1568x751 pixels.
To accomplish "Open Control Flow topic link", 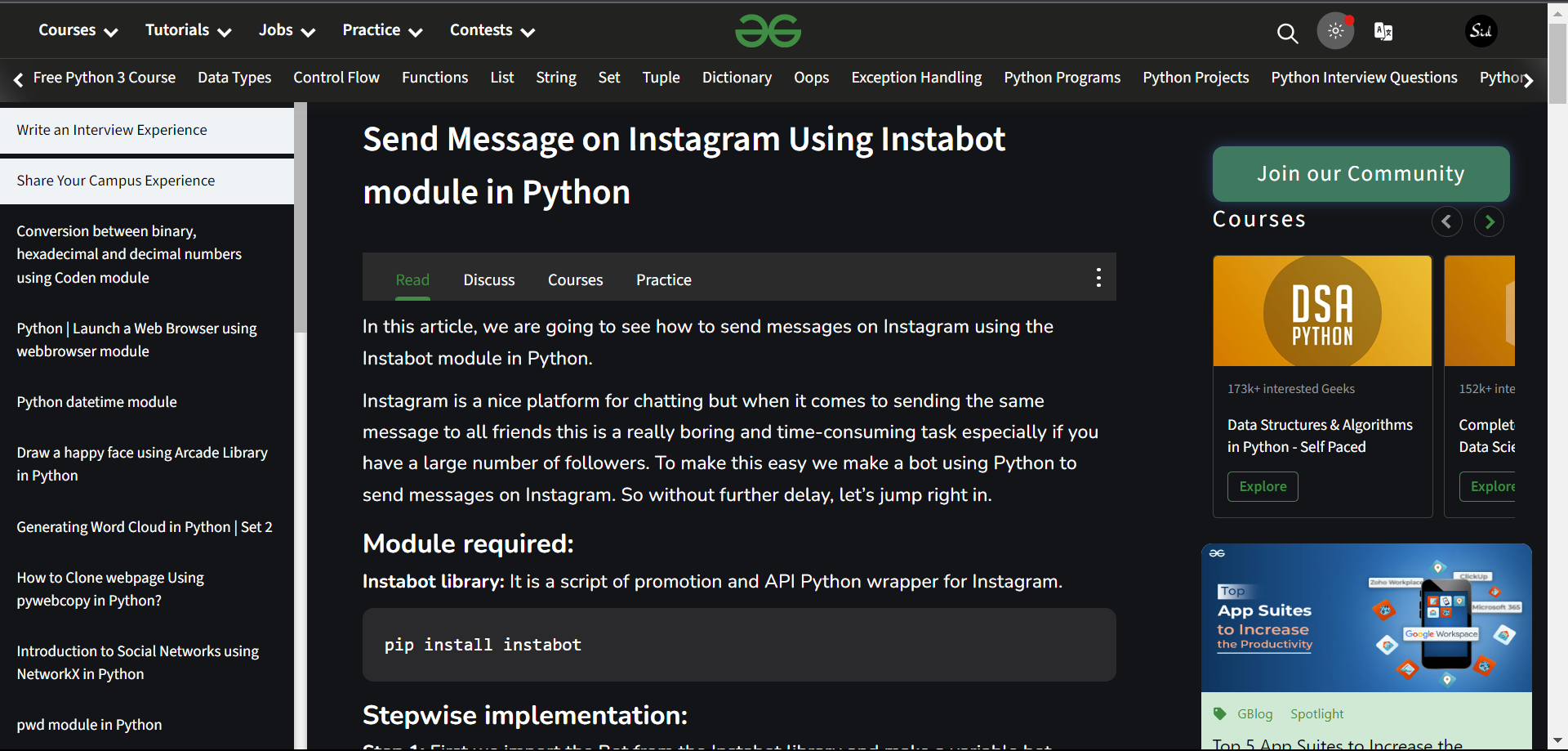I will tap(336, 78).
